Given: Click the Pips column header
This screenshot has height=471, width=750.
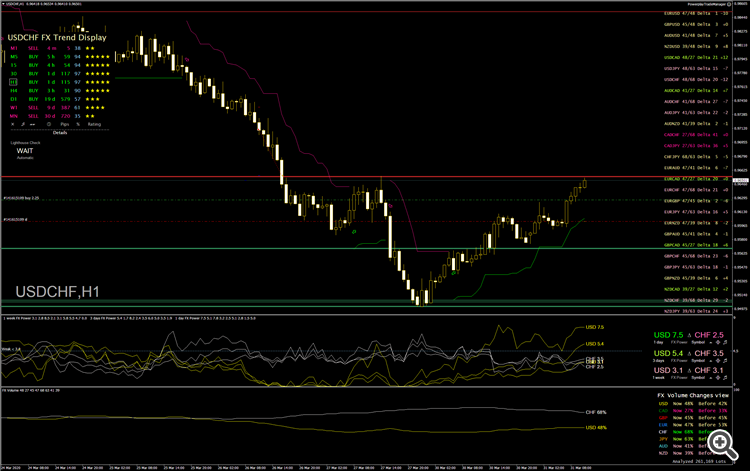Looking at the screenshot, I should [x=65, y=124].
